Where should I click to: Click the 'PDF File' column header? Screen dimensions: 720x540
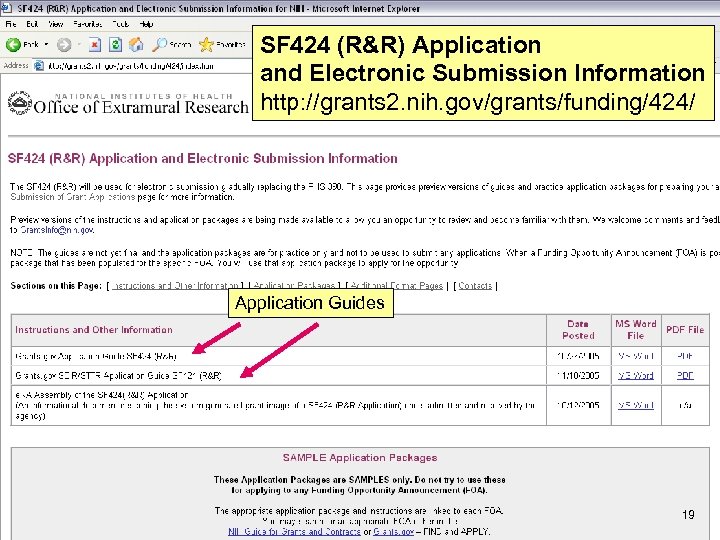[685, 330]
